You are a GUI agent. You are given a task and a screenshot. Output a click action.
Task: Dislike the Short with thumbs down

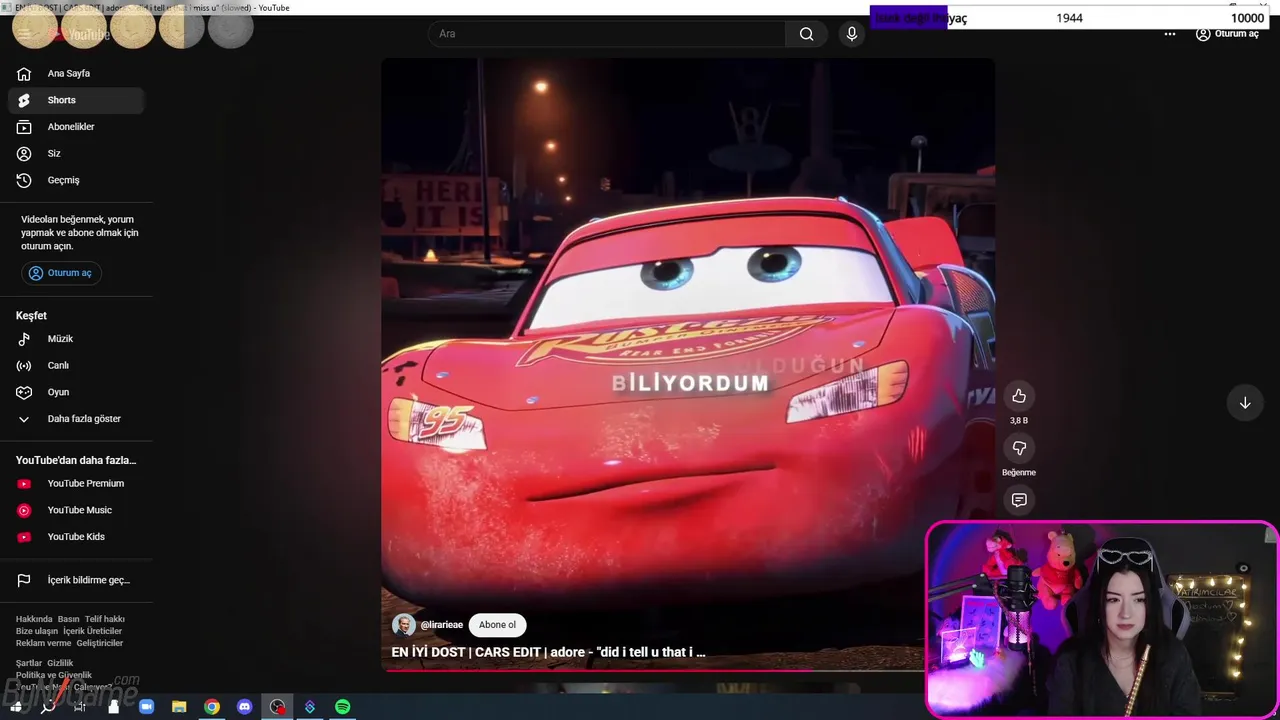[1019, 448]
